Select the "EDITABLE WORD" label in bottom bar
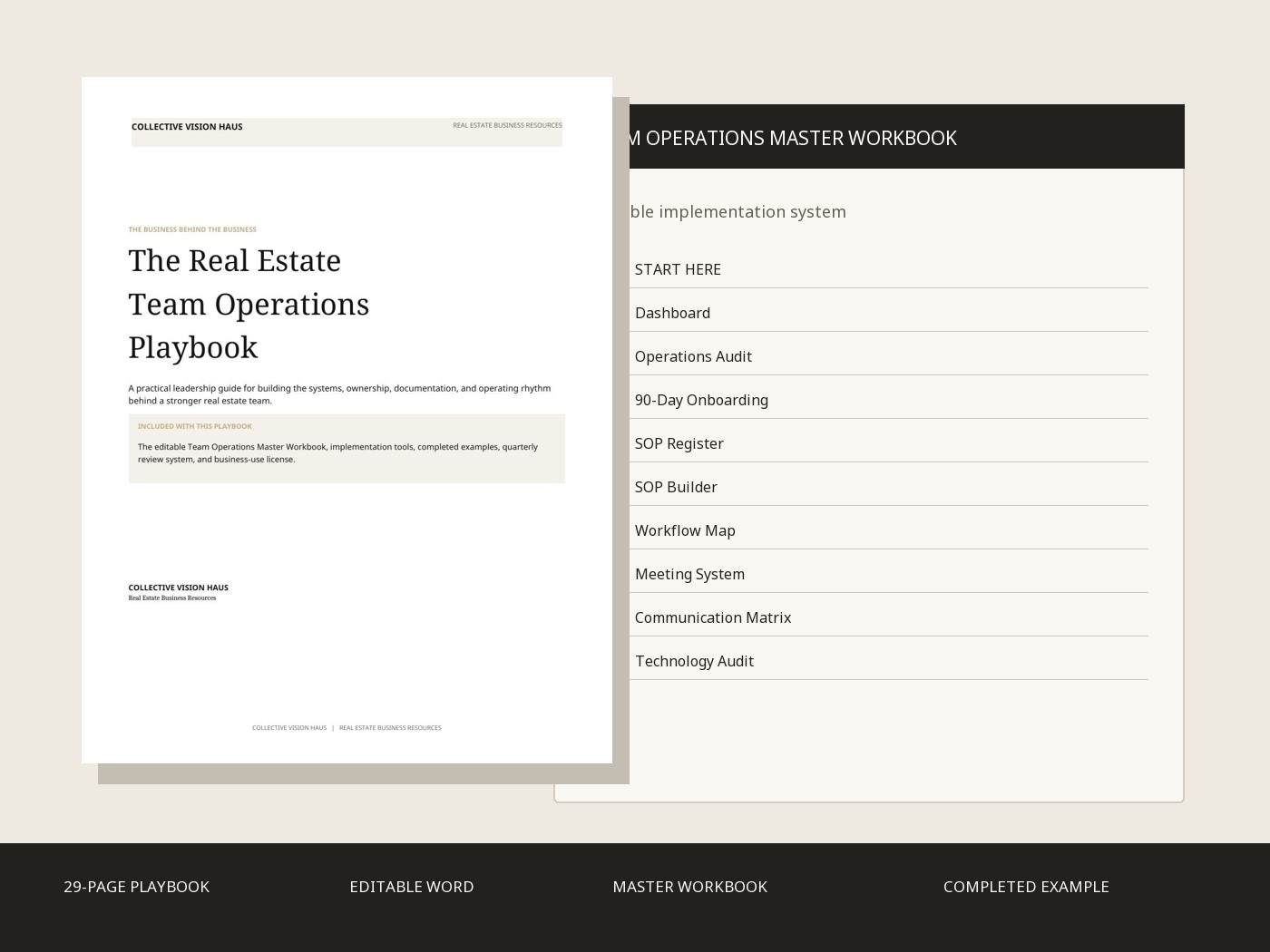The image size is (1270, 952). (x=412, y=887)
